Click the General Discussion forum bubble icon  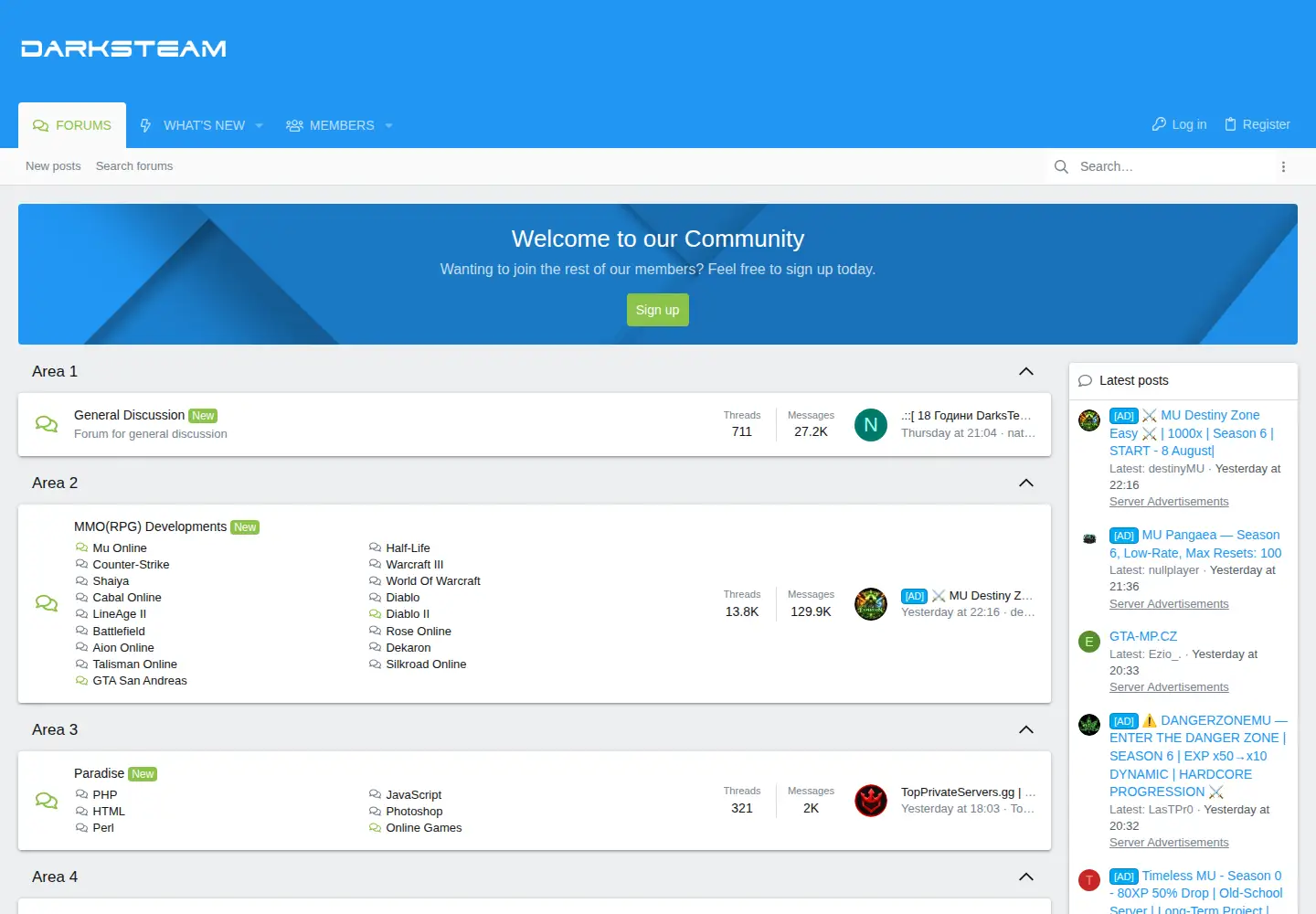tap(47, 424)
